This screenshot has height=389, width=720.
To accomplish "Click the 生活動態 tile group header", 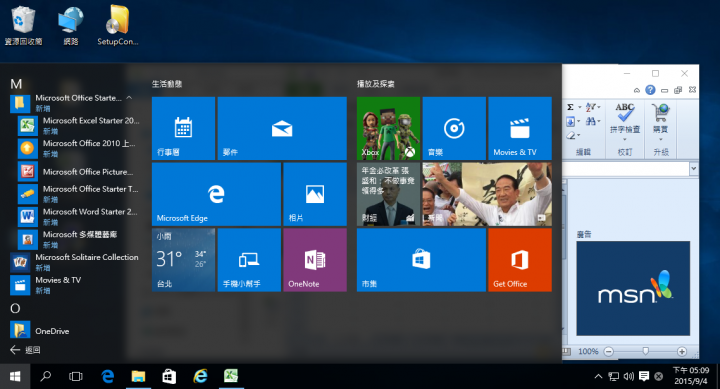I will tap(167, 84).
